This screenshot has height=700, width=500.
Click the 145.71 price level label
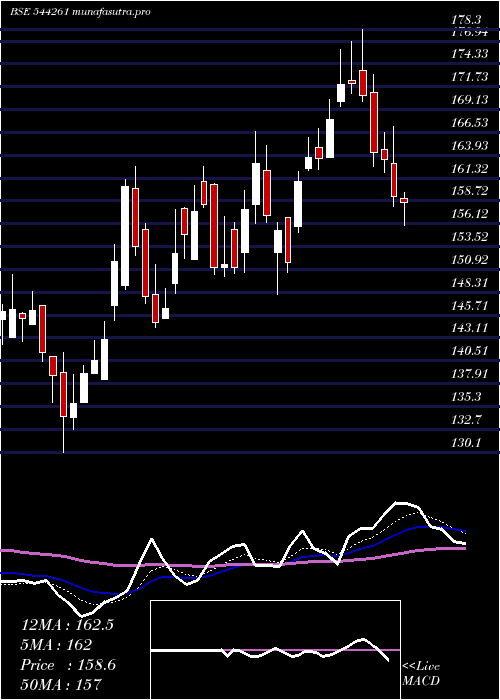pos(470,306)
